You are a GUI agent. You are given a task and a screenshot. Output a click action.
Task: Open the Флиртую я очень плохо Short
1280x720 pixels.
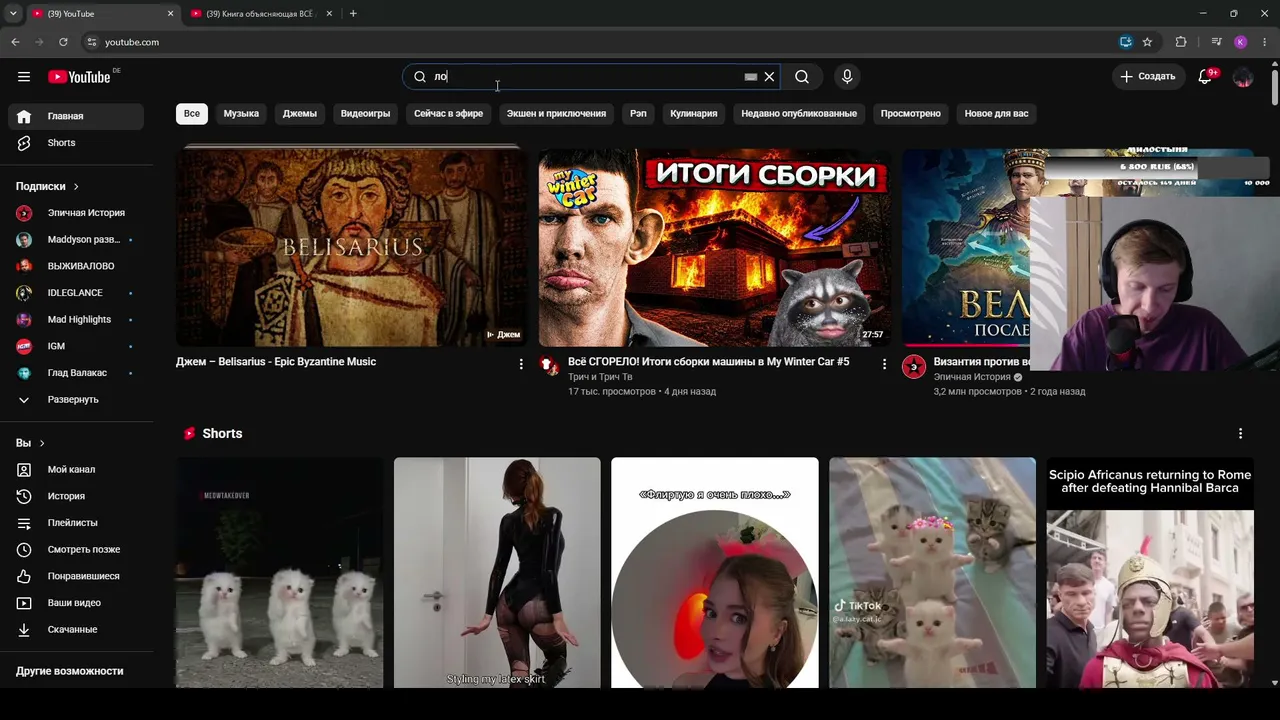tap(715, 573)
